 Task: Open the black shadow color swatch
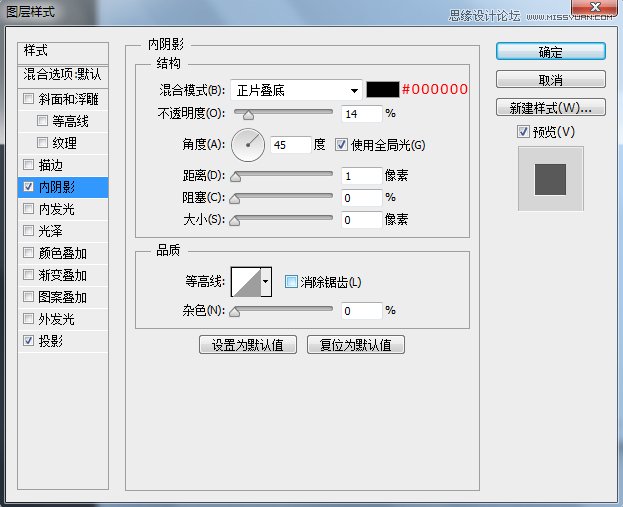[x=382, y=90]
